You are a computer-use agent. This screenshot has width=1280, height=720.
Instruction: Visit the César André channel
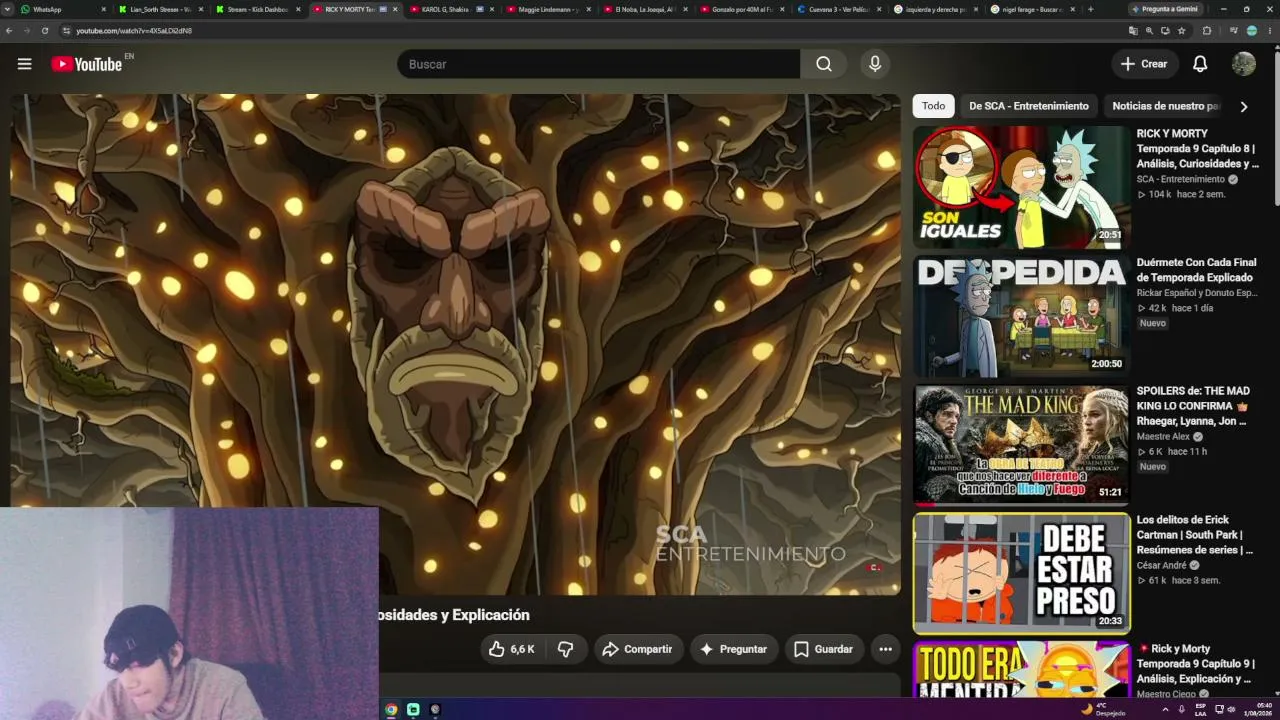[x=1161, y=565]
